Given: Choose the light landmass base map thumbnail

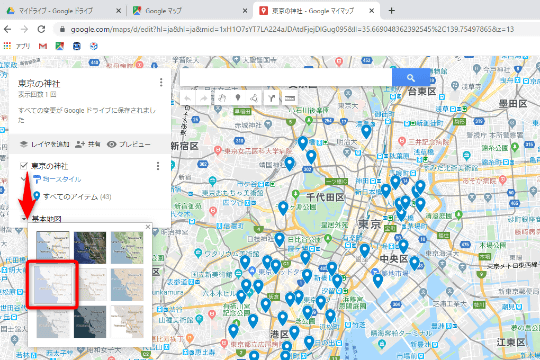Looking at the screenshot, I should (53, 322).
